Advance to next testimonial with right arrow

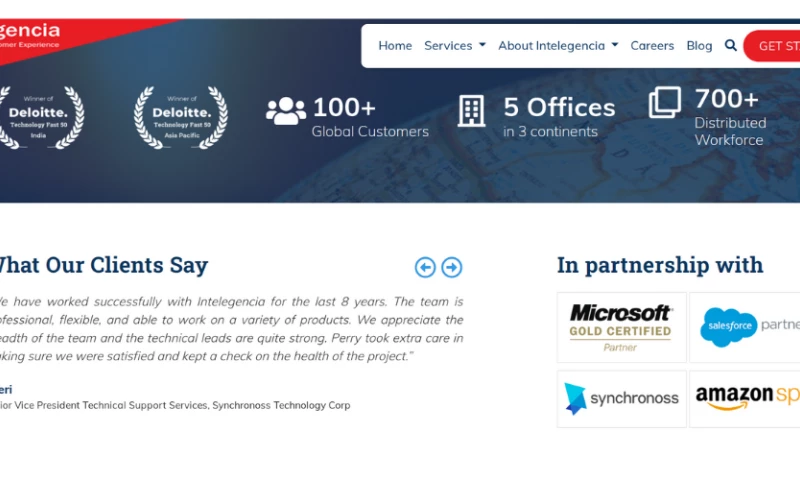click(x=452, y=267)
